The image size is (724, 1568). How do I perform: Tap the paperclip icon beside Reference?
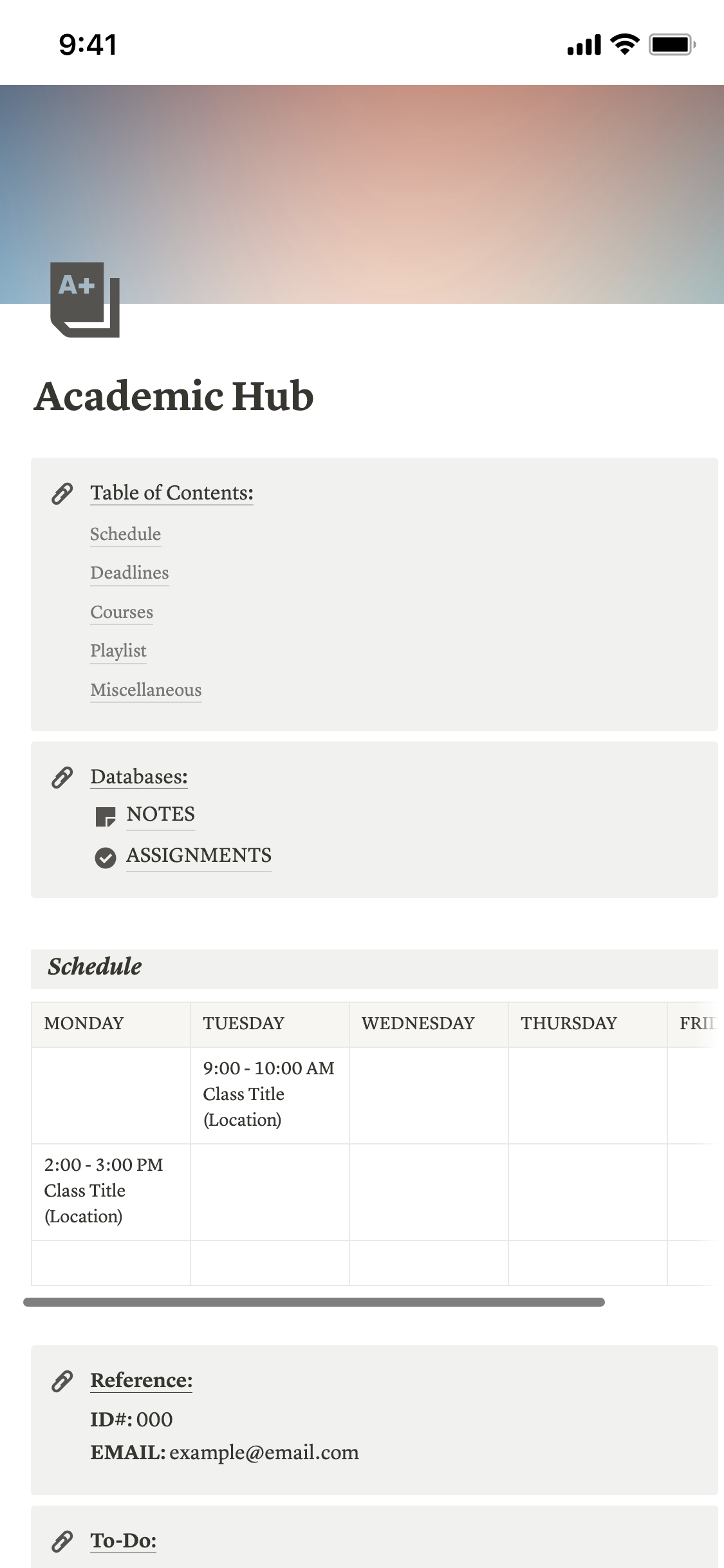click(x=62, y=1381)
